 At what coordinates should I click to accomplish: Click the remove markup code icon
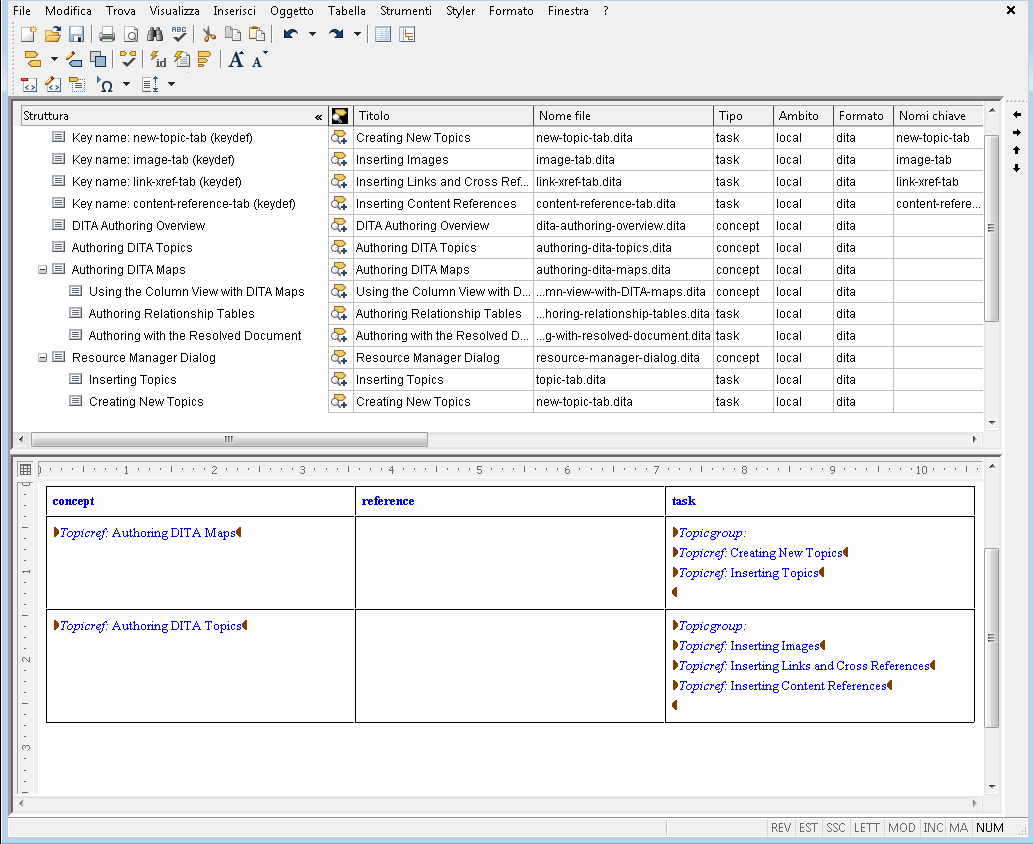point(29,84)
